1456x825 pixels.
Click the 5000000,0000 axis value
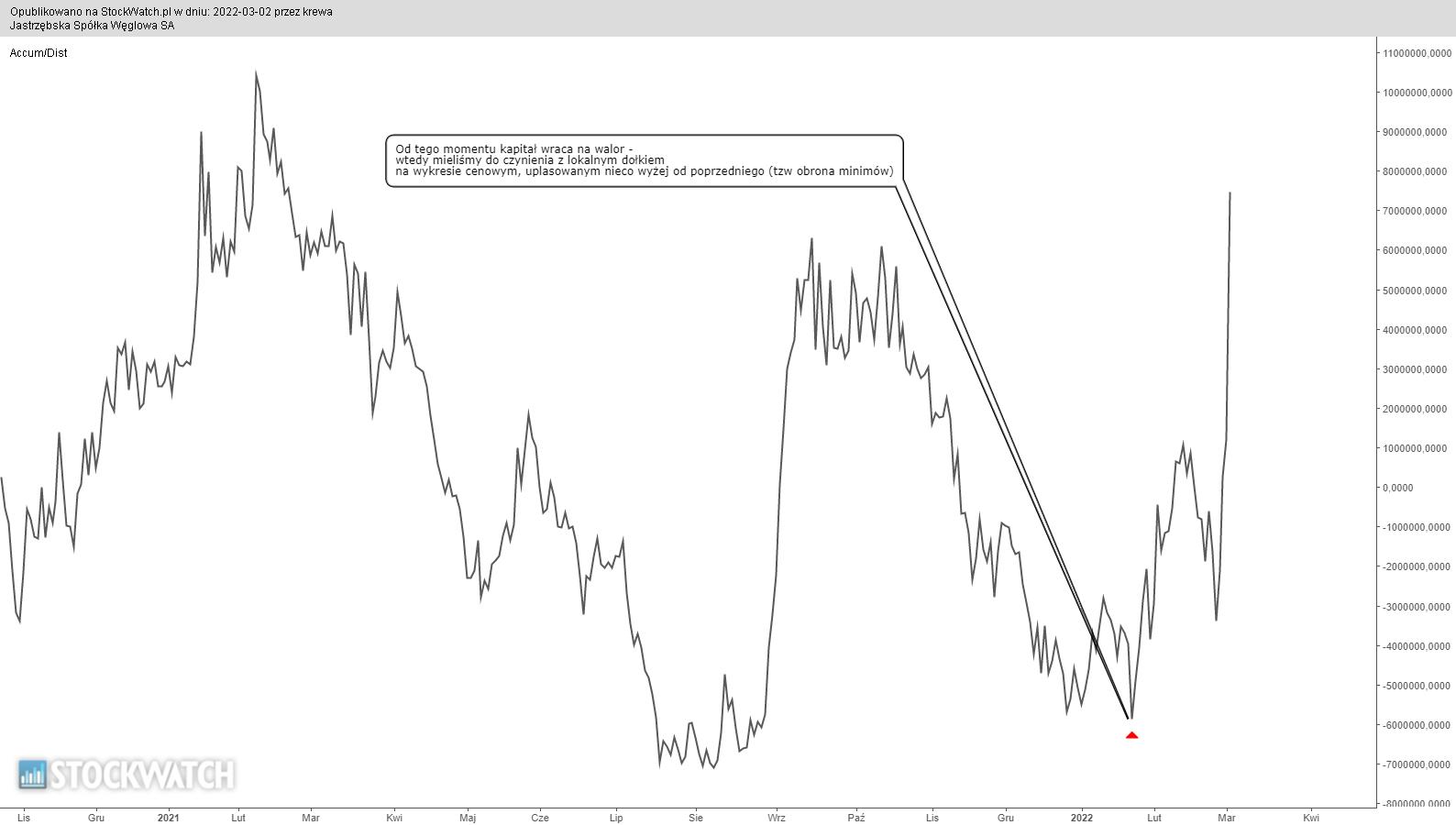1417,291
